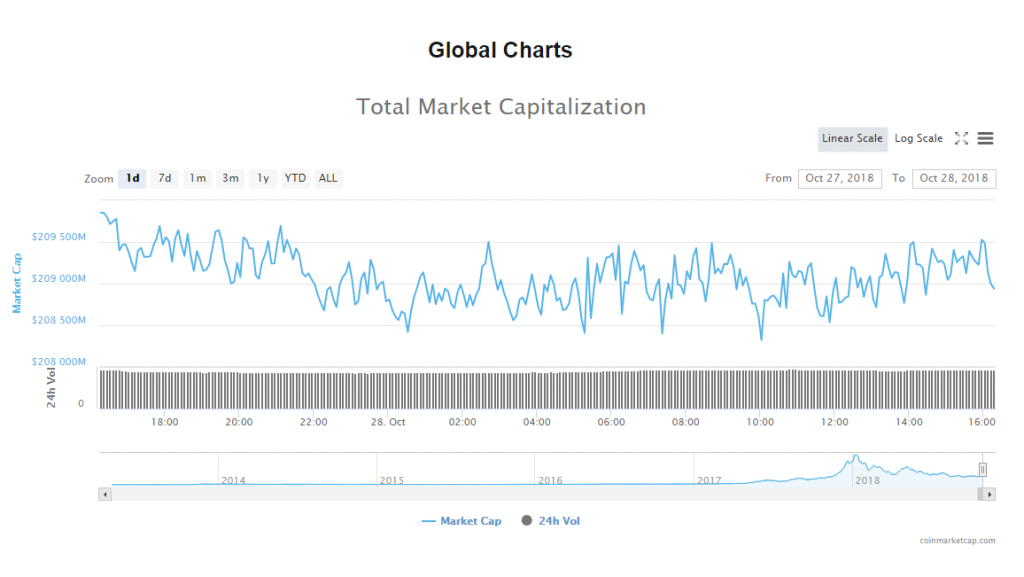This screenshot has height=577, width=1024.
Task: Choose the 1y zoom option
Action: click(263, 179)
